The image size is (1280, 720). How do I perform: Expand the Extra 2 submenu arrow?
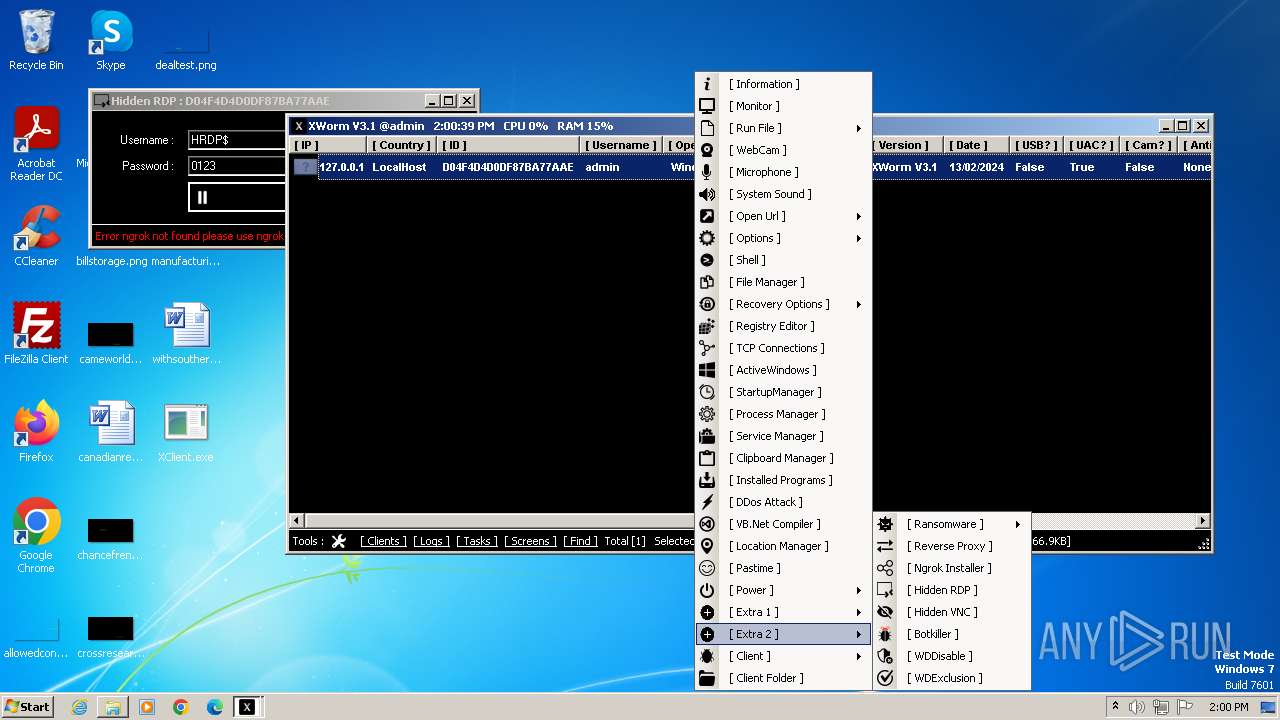(x=859, y=634)
